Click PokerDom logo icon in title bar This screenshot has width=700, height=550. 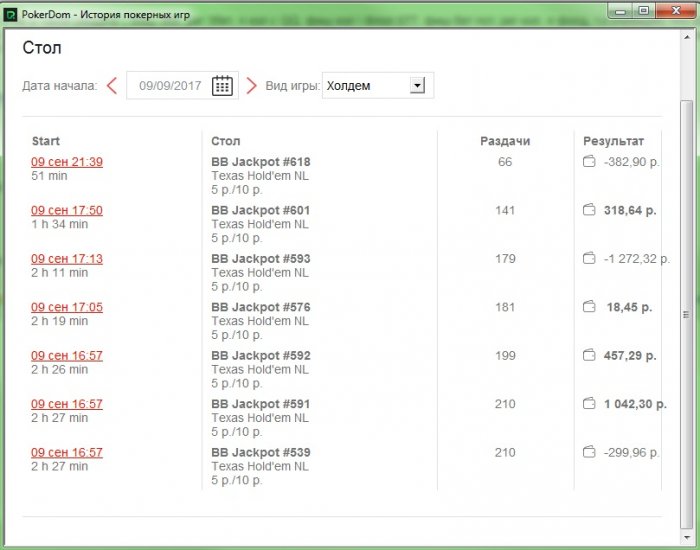click(x=10, y=15)
